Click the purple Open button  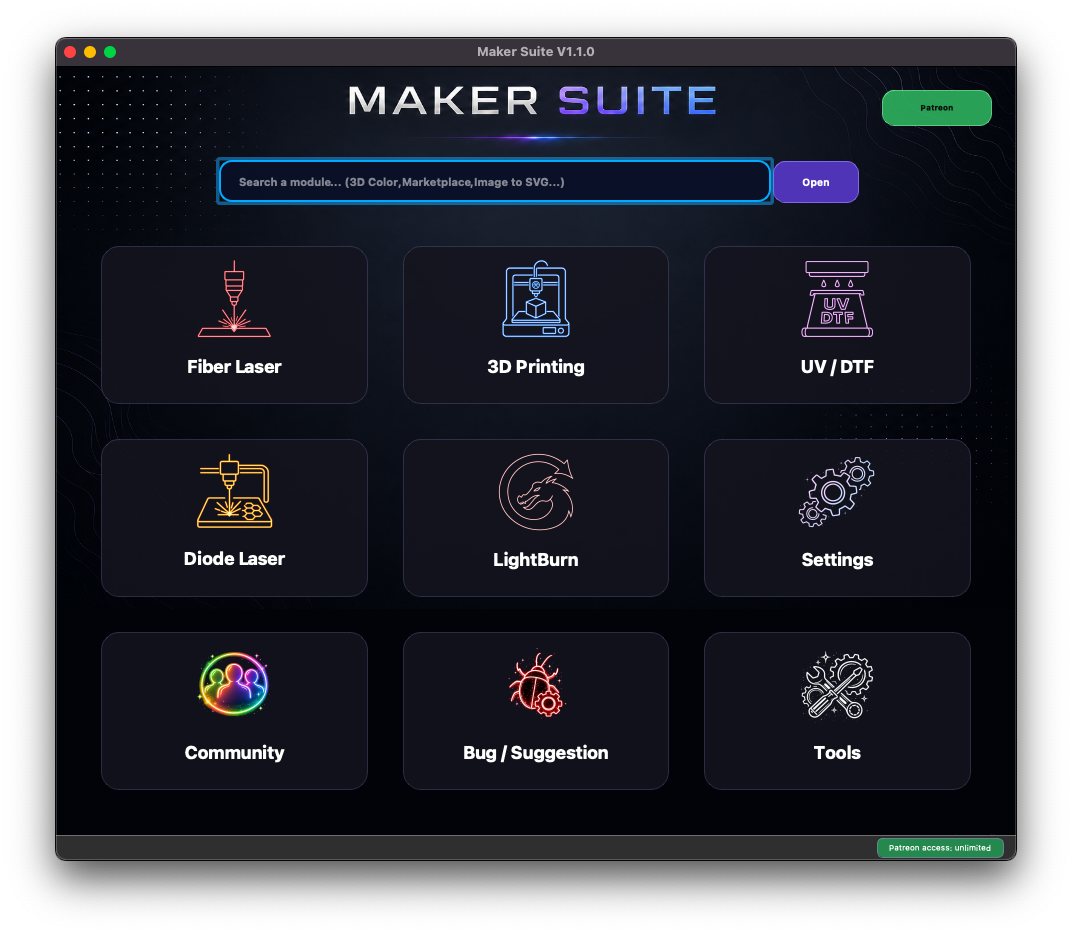(x=816, y=182)
